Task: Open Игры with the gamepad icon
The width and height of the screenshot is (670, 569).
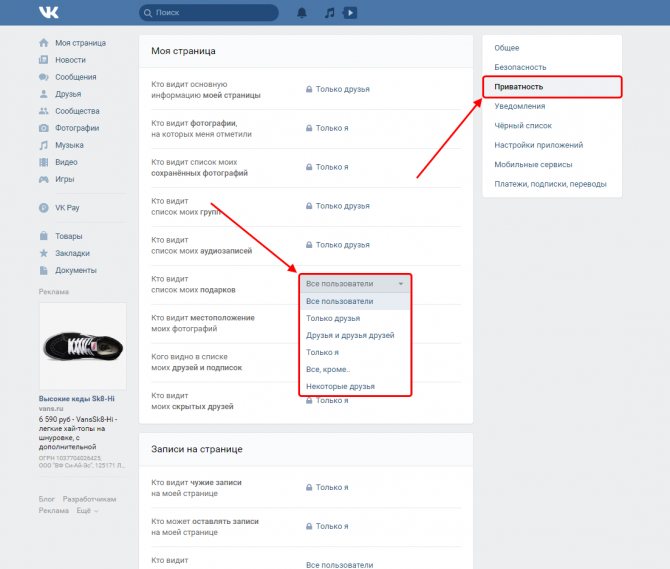Action: pos(44,179)
